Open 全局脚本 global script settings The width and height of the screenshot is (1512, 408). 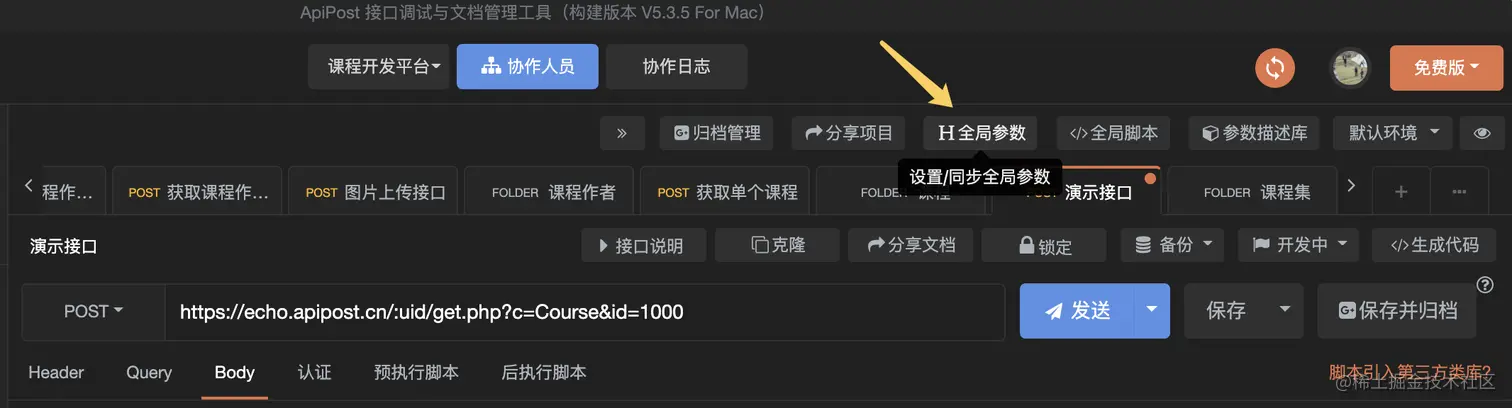click(x=1114, y=133)
